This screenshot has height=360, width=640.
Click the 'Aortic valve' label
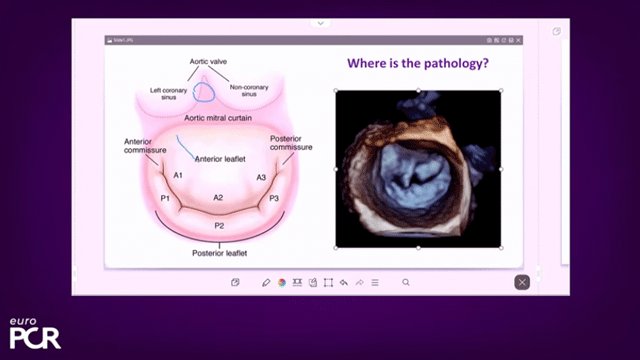click(208, 62)
